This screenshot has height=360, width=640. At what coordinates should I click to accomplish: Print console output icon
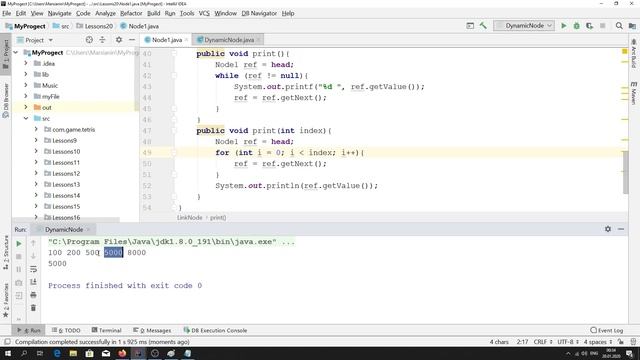coord(33,295)
